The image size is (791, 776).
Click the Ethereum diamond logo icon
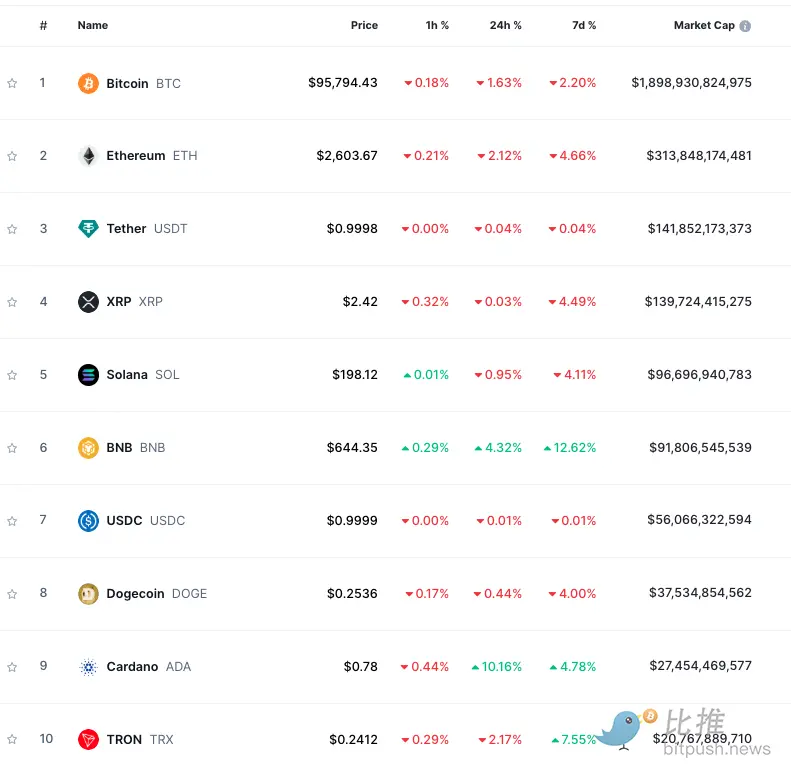(x=88, y=156)
